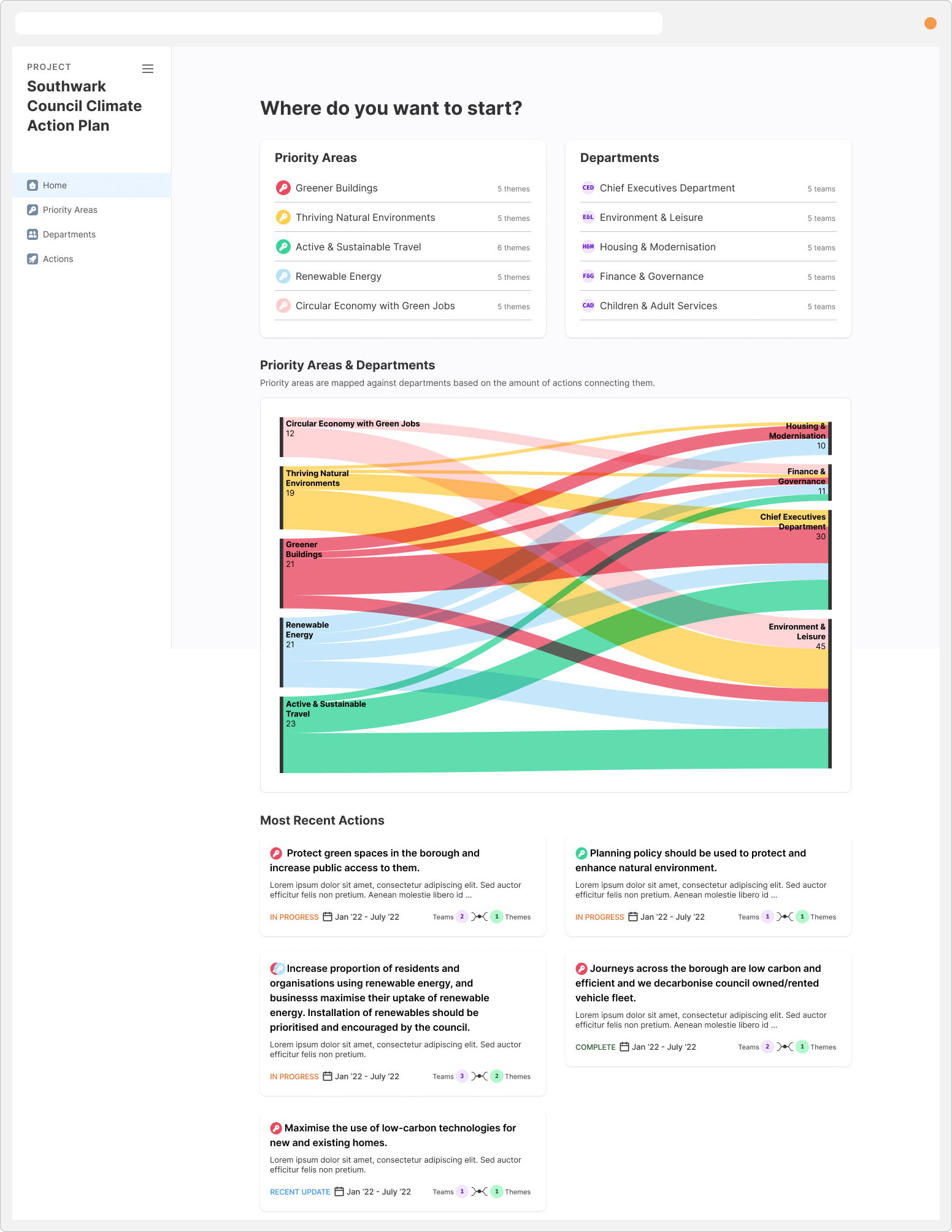This screenshot has height=1232, width=952.
Task: Click the blue Renewable Energy icon
Action: pyautogui.click(x=283, y=276)
